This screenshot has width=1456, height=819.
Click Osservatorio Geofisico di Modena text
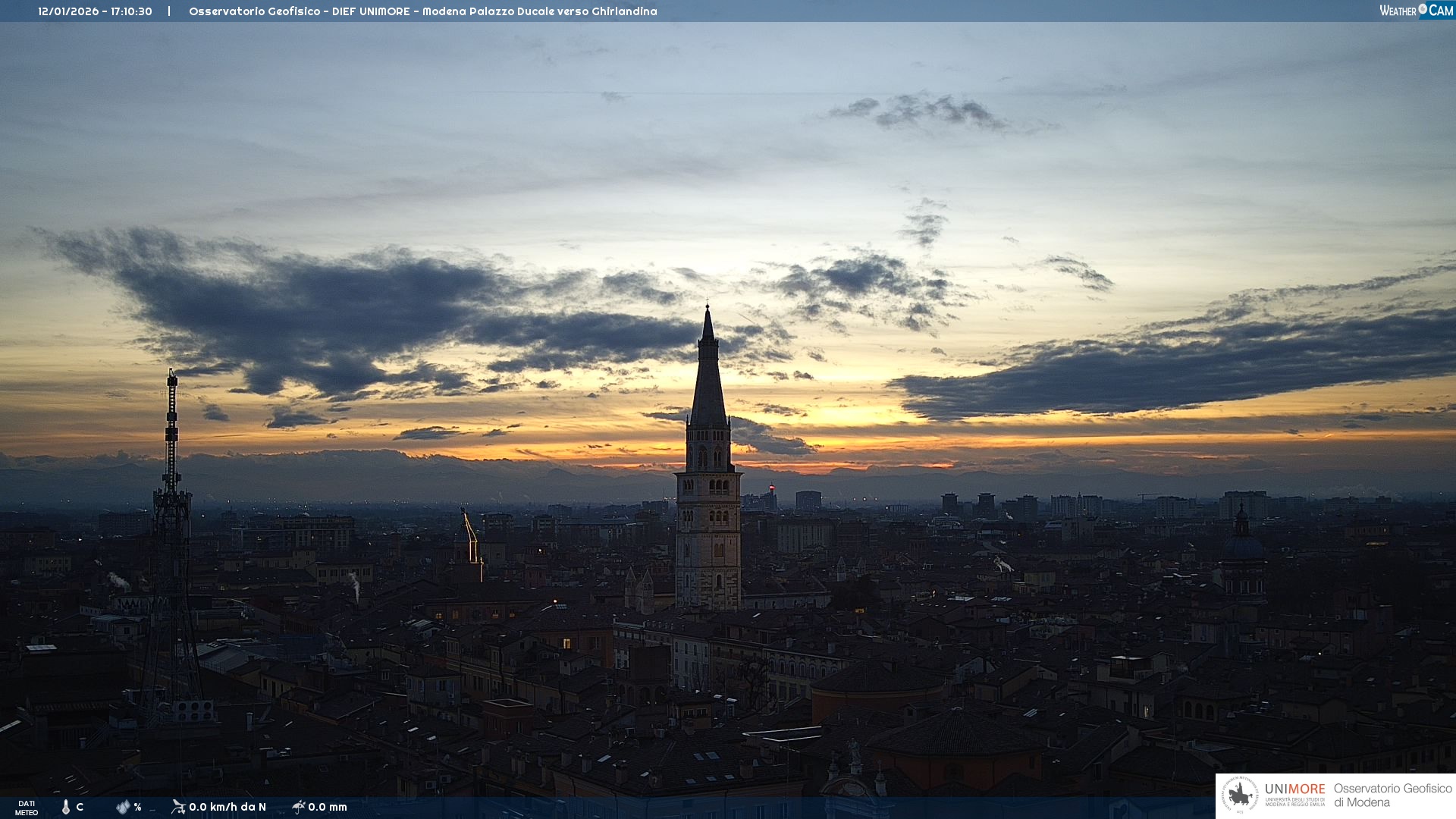click(x=1392, y=795)
